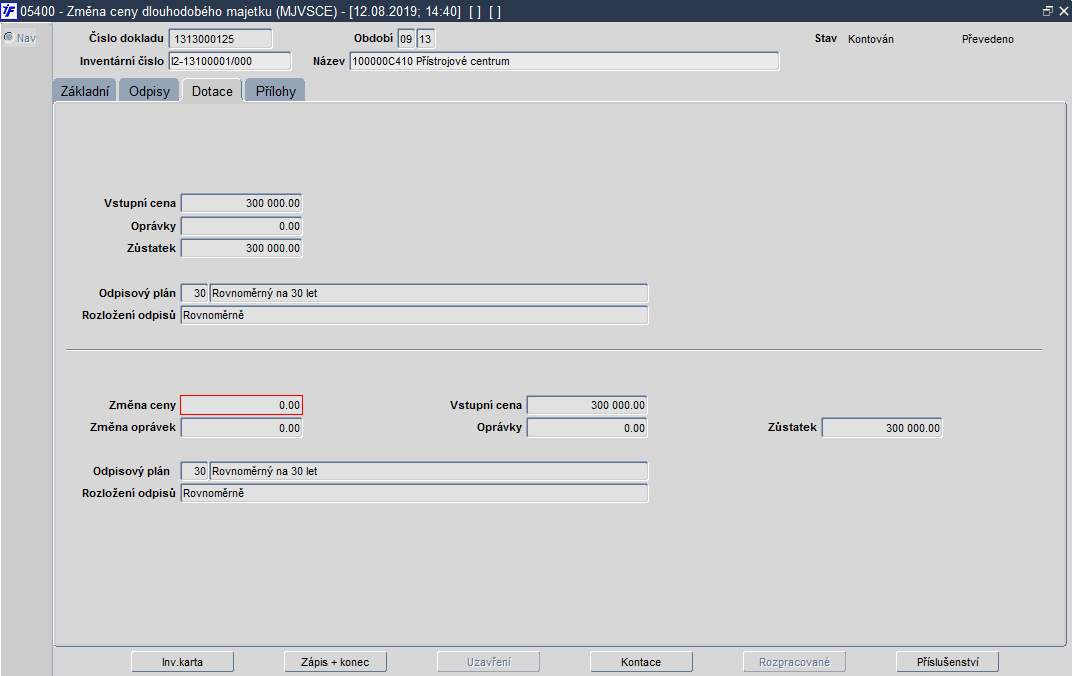Click the Změna oprávek field
This screenshot has width=1072, height=676.
(x=241, y=428)
